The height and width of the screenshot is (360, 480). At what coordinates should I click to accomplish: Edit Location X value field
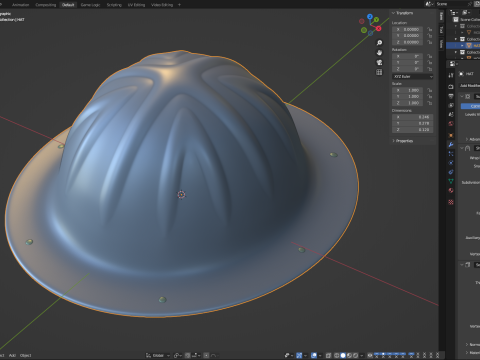[407, 29]
